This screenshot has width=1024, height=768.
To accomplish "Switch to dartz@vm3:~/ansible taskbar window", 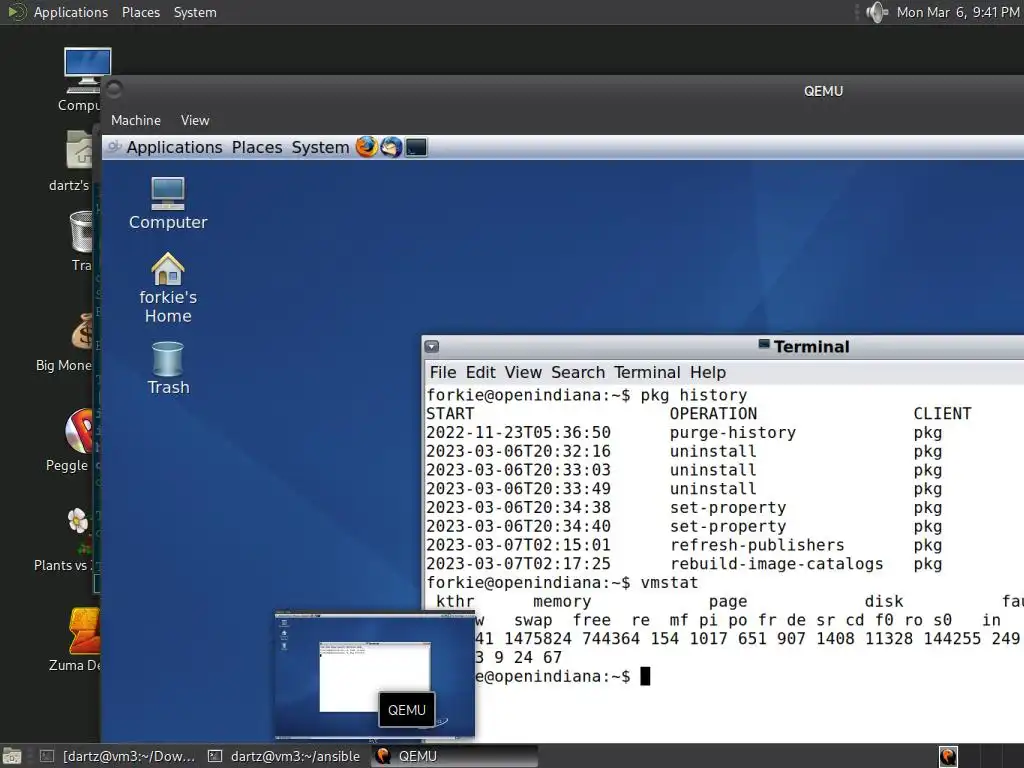I will (x=284, y=756).
